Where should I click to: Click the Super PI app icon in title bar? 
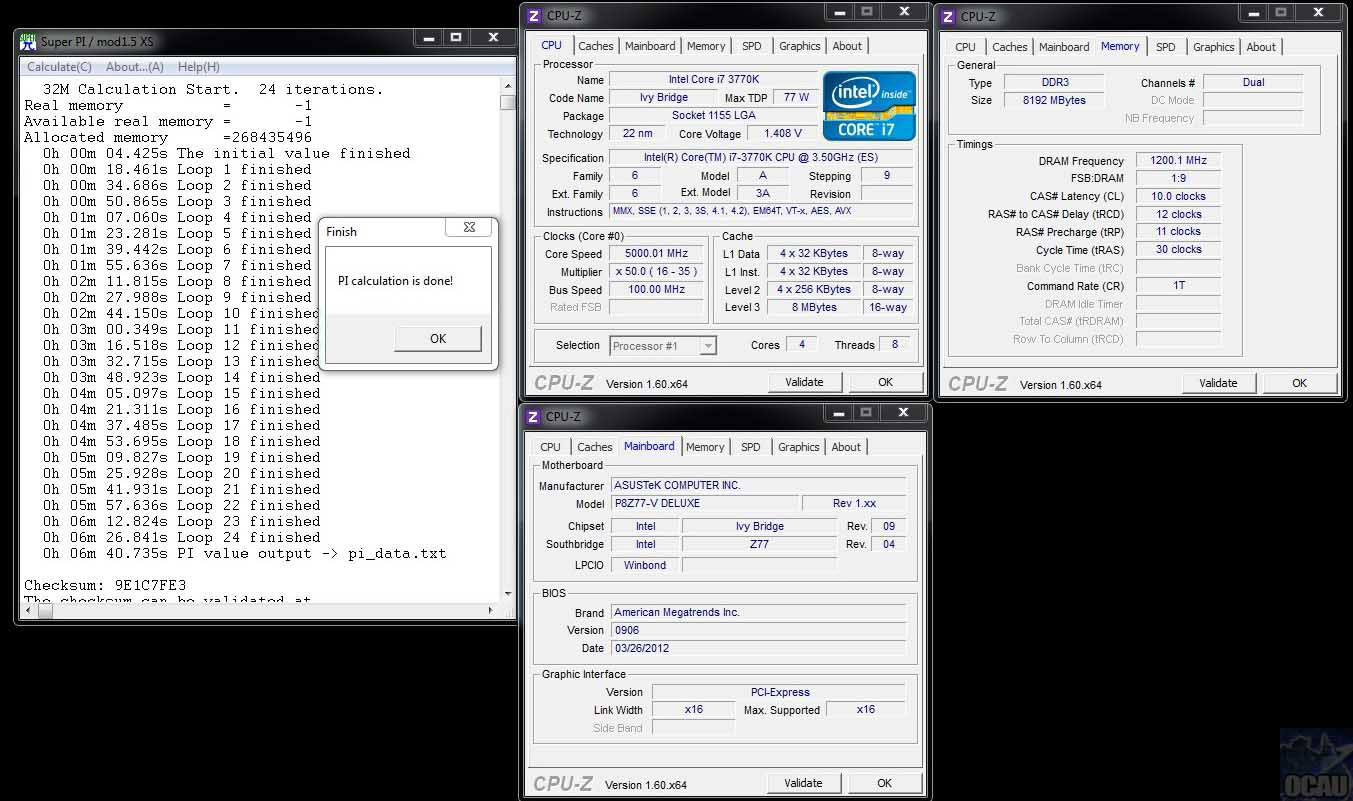click(29, 41)
